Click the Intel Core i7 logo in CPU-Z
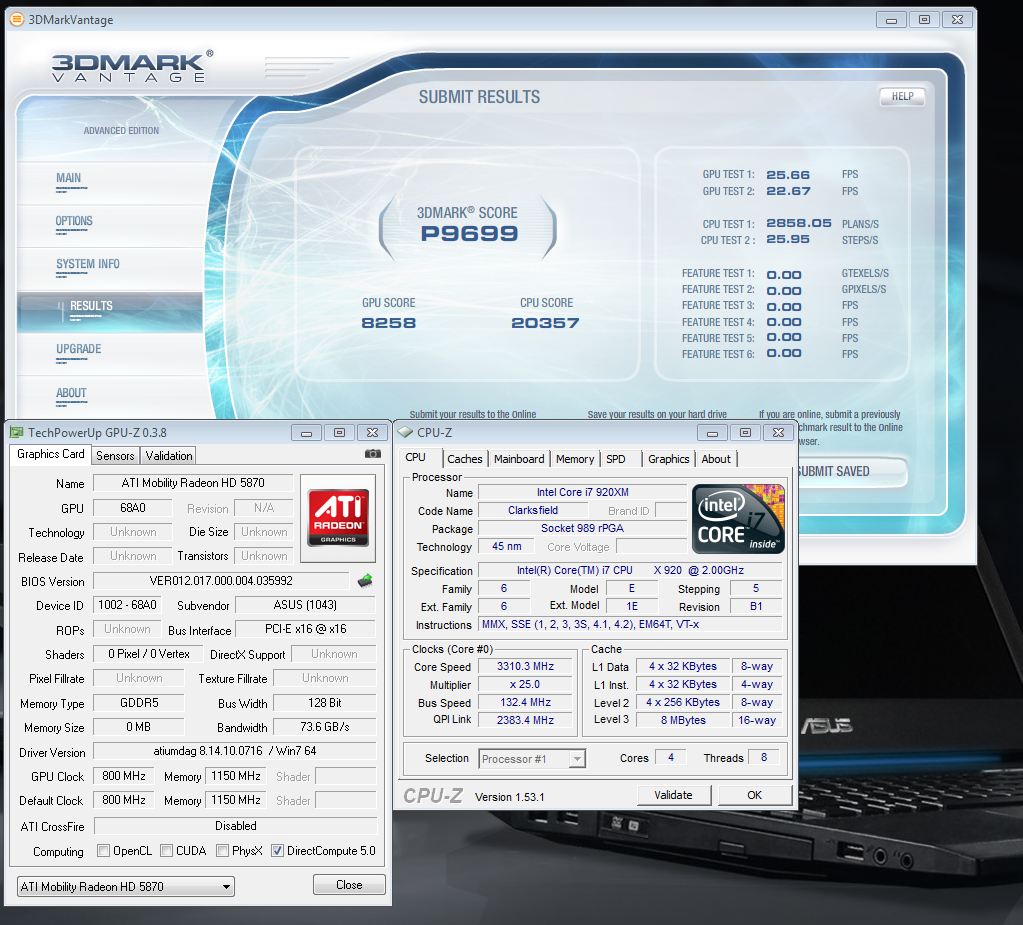The height and width of the screenshot is (925, 1023). (x=738, y=519)
